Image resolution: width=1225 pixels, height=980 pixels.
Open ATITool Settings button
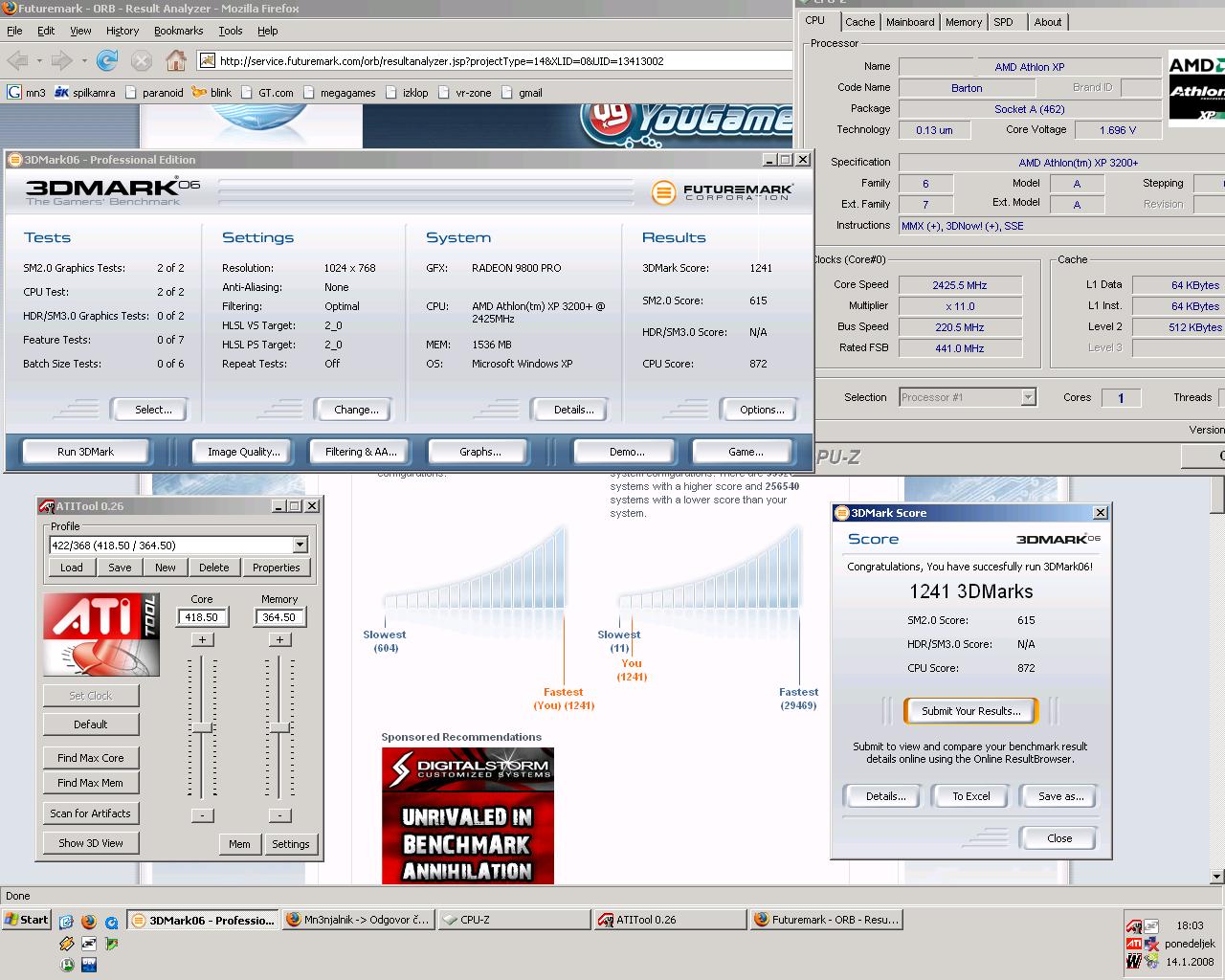(290, 844)
